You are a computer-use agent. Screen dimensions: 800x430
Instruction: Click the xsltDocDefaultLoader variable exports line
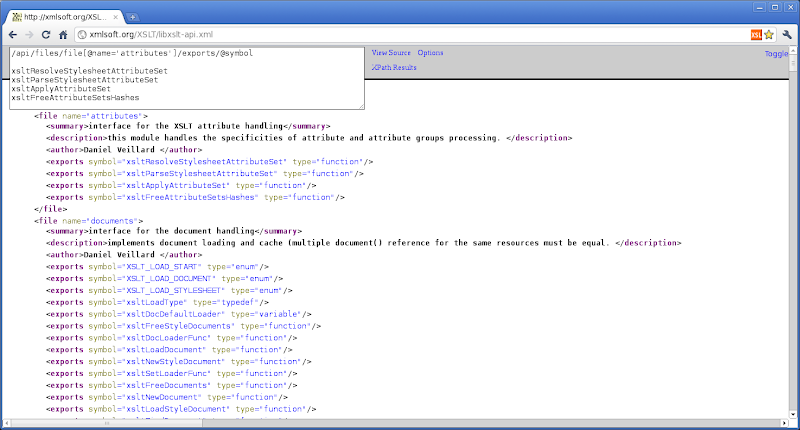[179, 314]
